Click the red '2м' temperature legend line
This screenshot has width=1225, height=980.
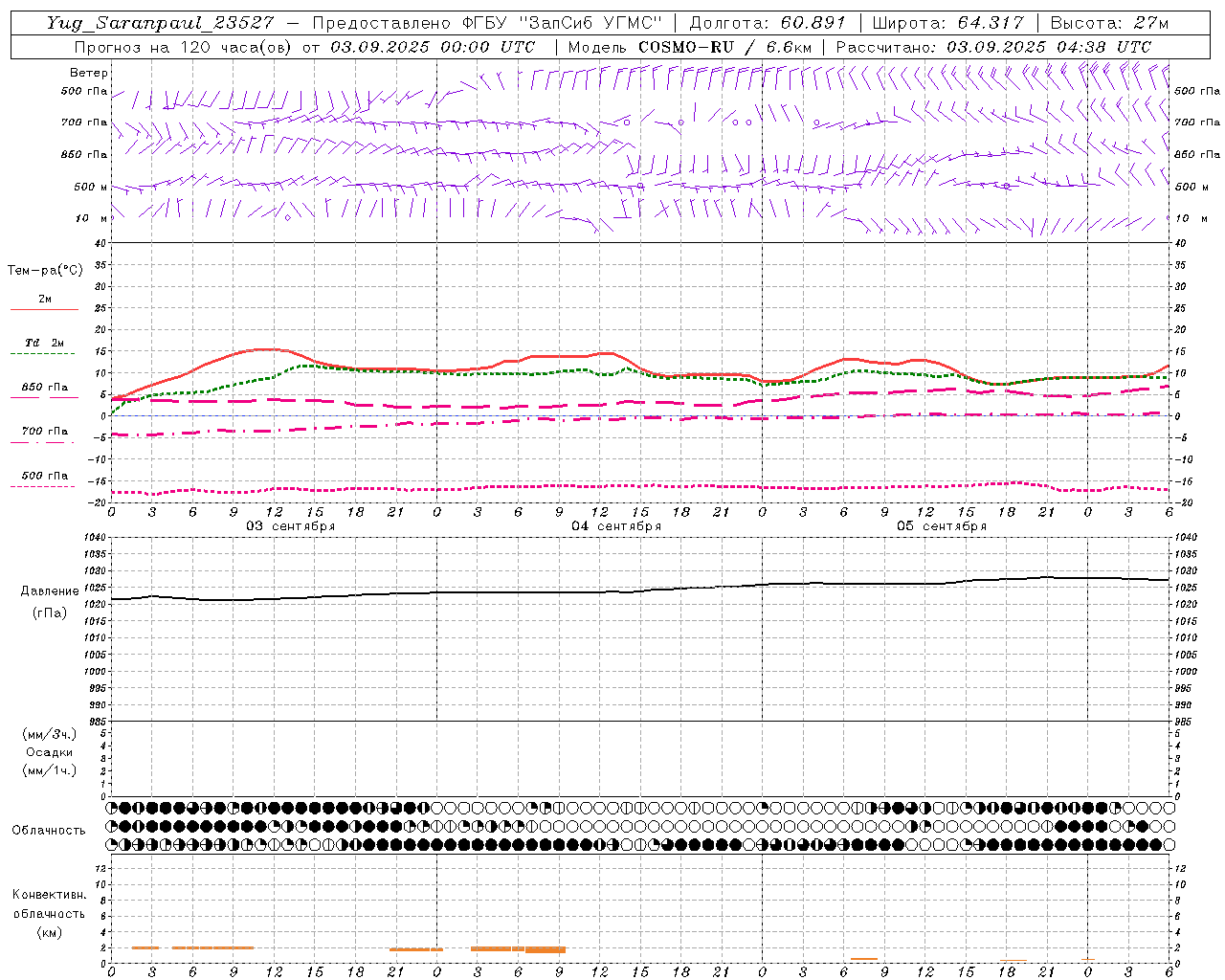point(44,309)
